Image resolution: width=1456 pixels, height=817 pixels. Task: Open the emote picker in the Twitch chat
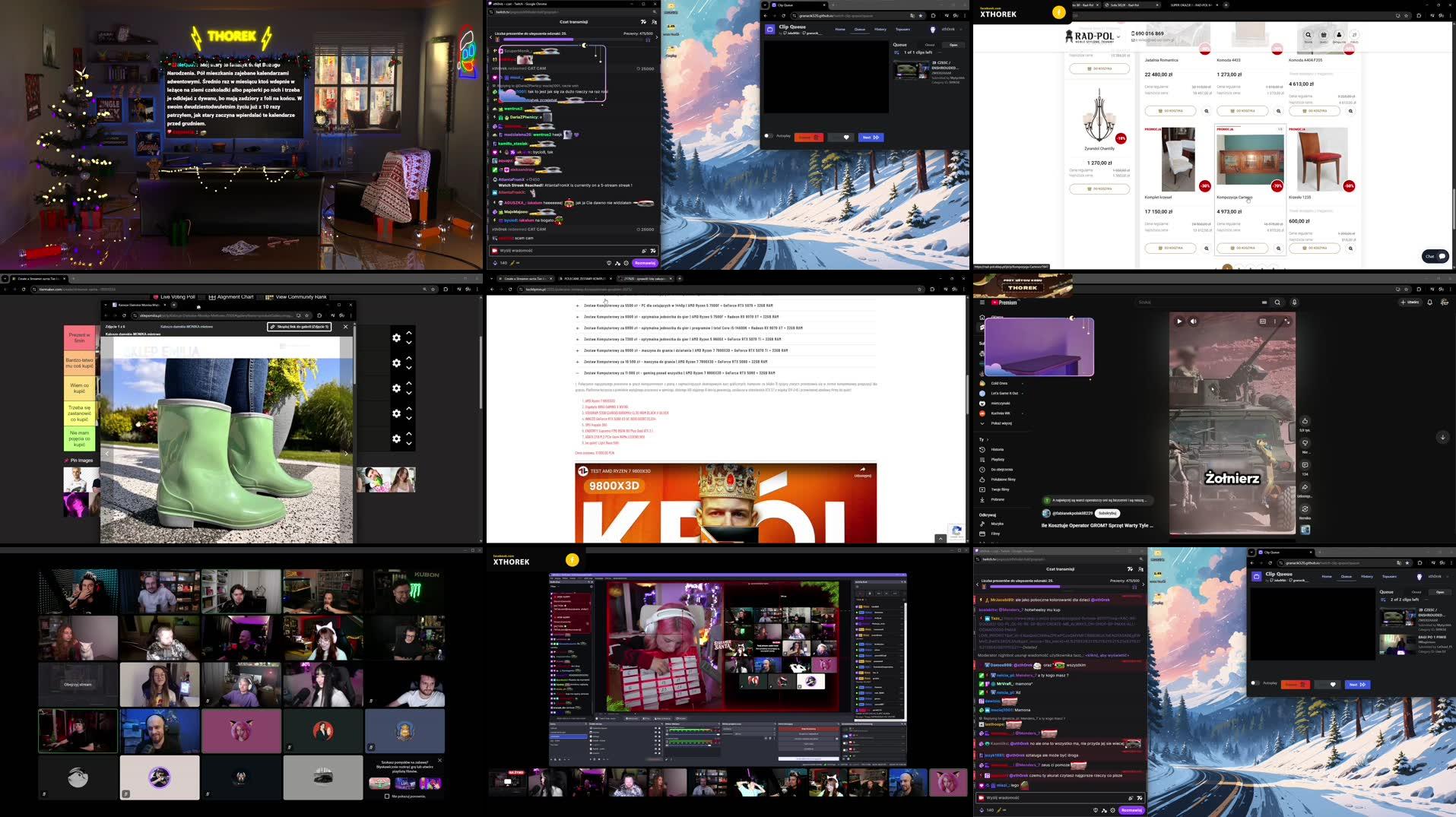[653, 251]
